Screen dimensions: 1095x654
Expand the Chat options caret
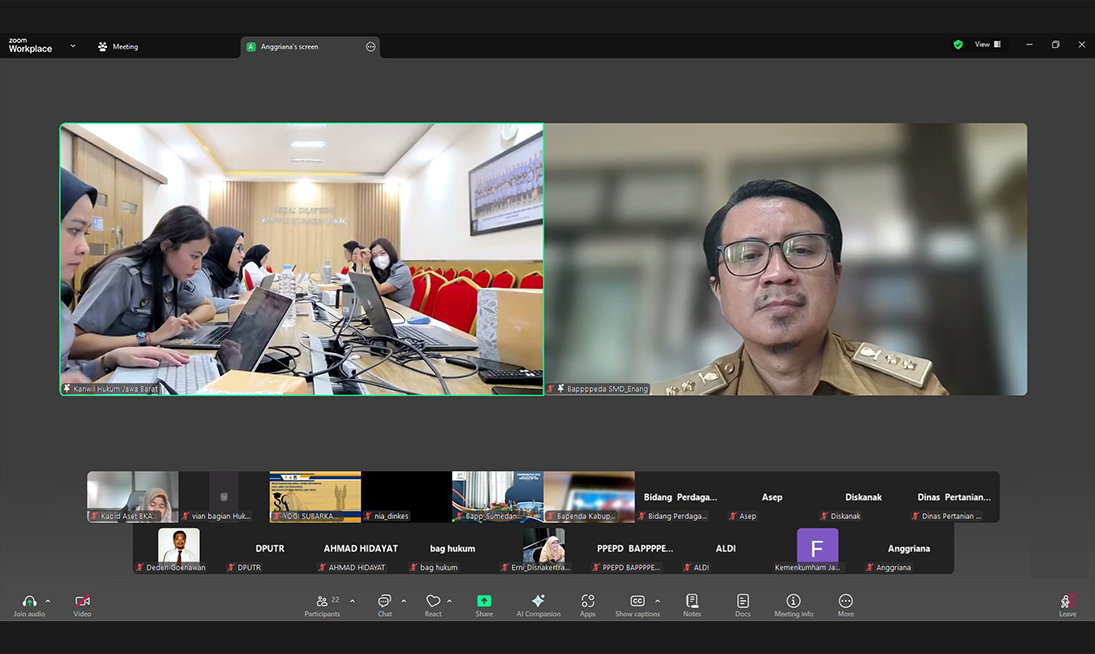tap(404, 601)
